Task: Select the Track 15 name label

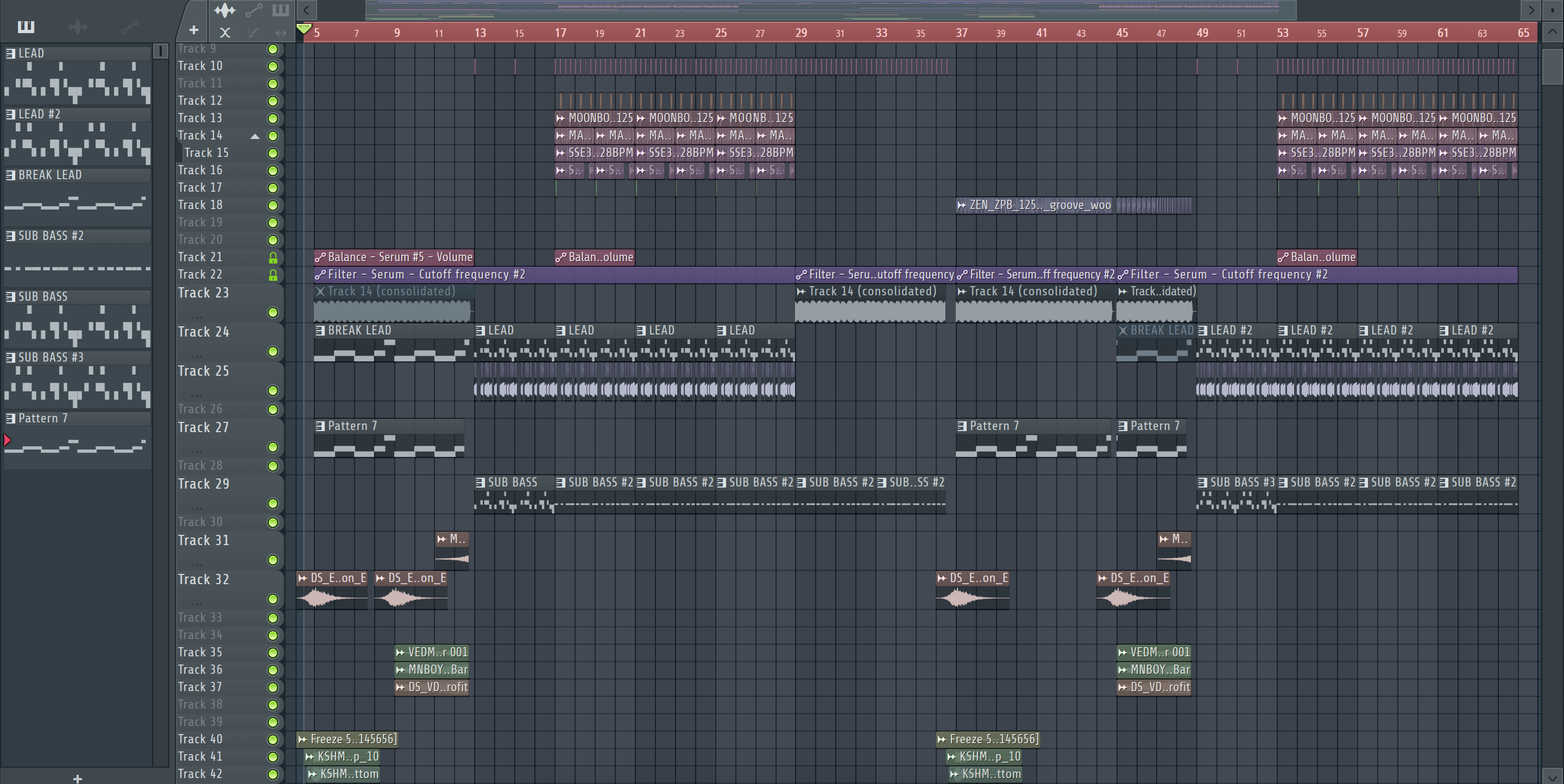Action: click(206, 153)
